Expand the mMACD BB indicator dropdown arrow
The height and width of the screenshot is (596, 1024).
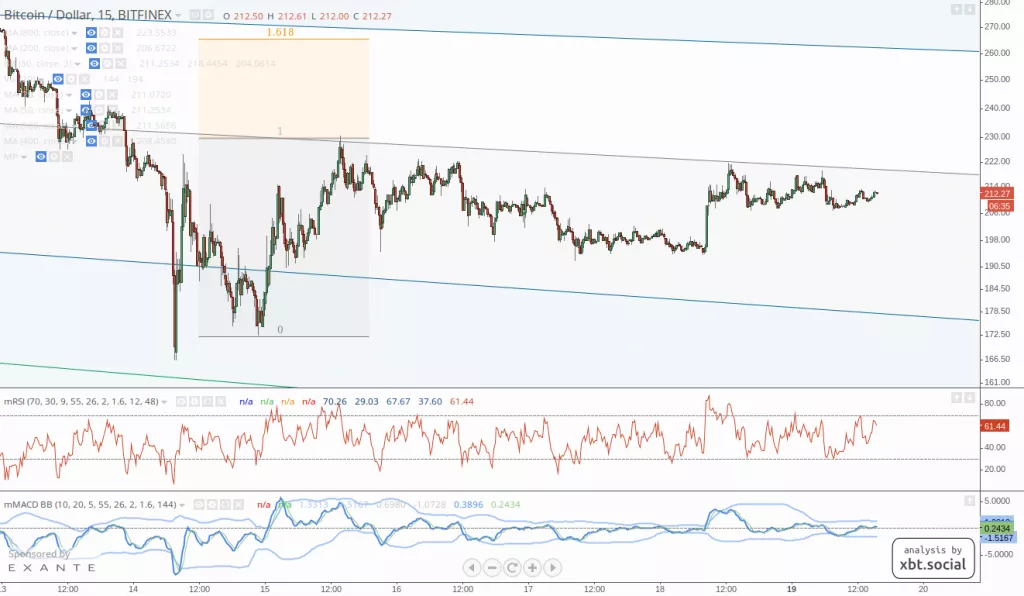[181, 504]
